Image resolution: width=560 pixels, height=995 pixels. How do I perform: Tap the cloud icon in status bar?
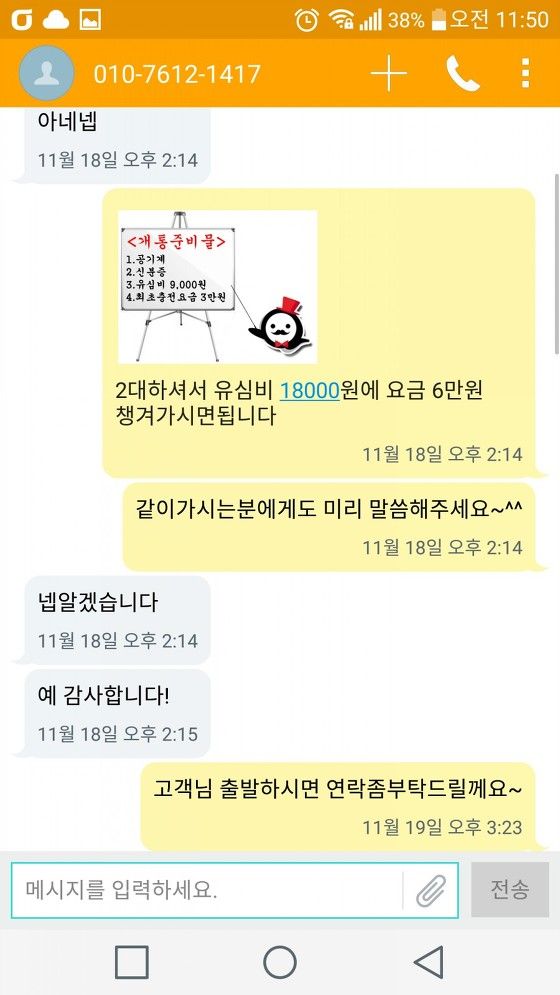56,20
